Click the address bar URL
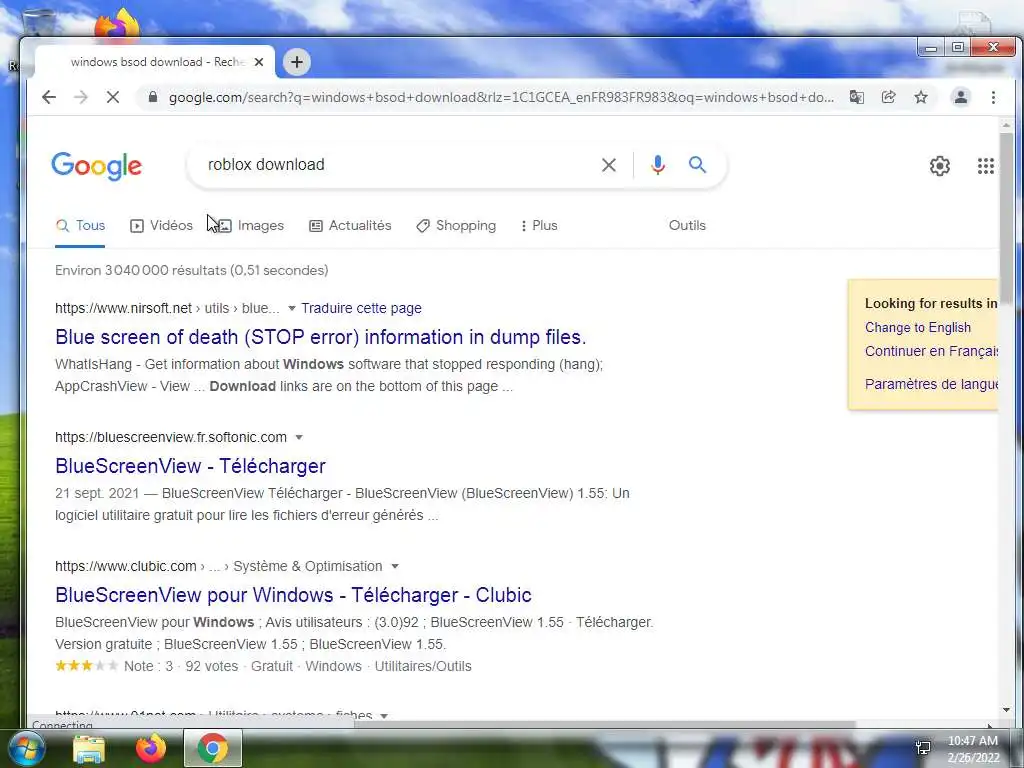This screenshot has height=768, width=1024. tap(501, 97)
